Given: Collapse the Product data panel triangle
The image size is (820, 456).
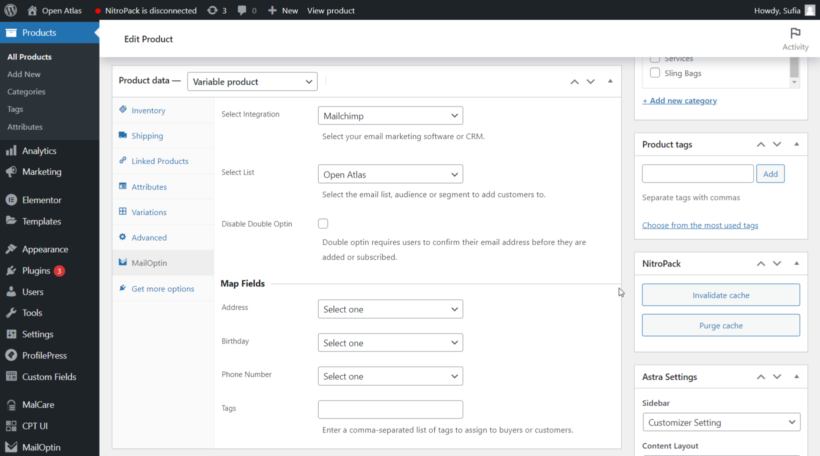Looking at the screenshot, I should [x=610, y=81].
